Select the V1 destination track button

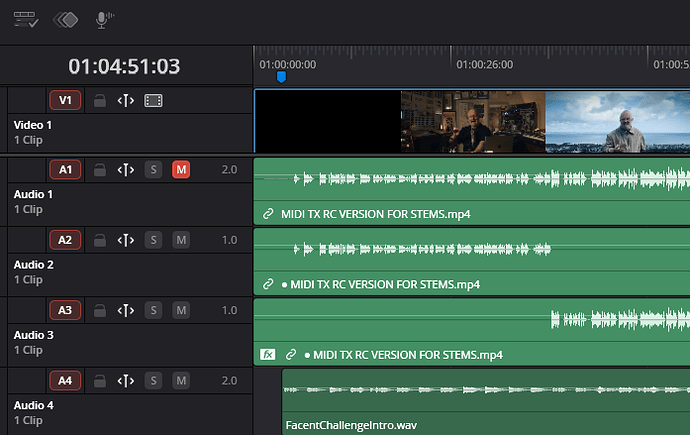pyautogui.click(x=65, y=100)
